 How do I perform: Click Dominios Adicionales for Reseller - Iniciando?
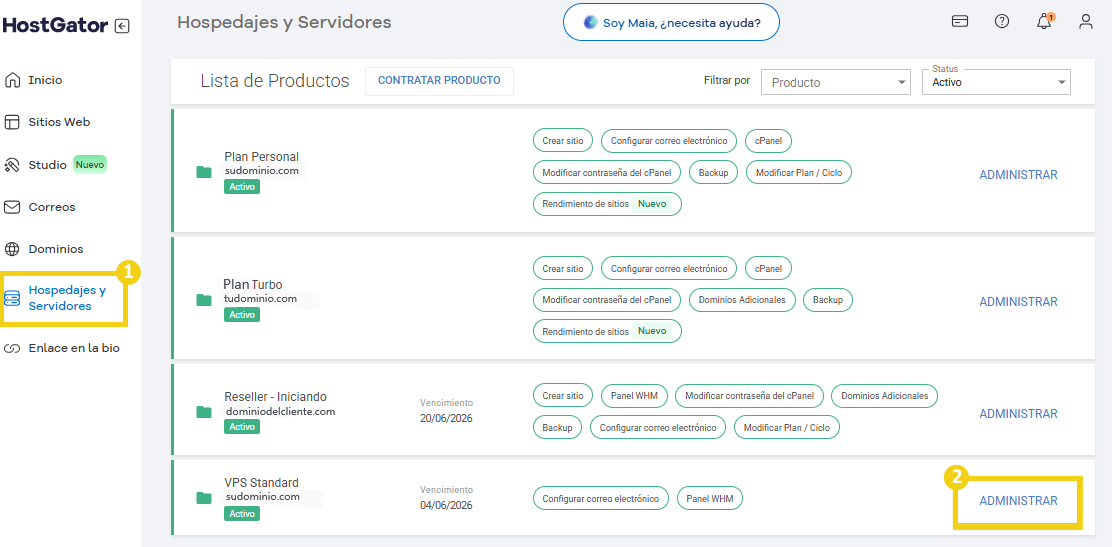pos(884,396)
